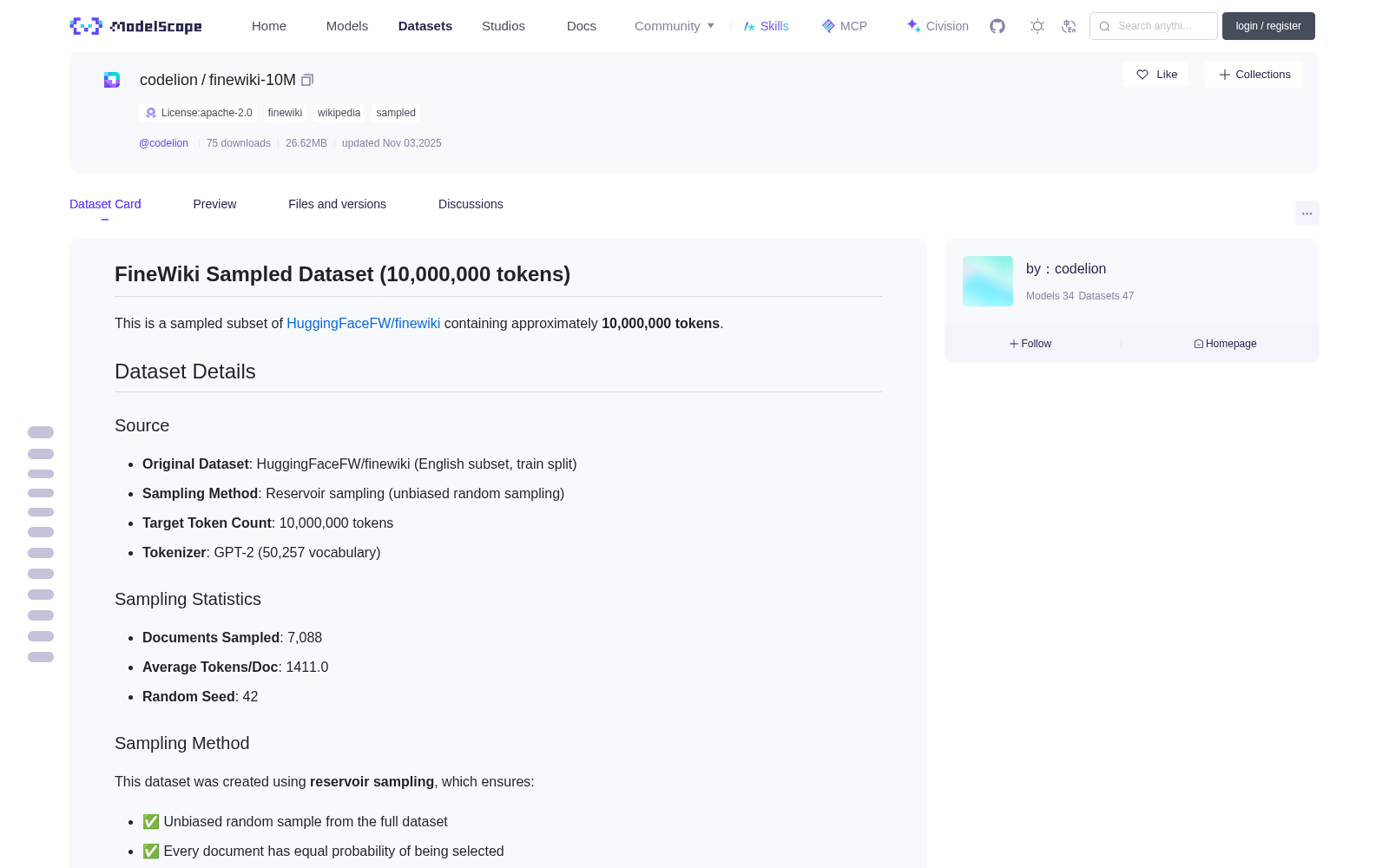This screenshot has height=868, width=1389.
Task: Open the Discussions tab
Action: tap(471, 204)
